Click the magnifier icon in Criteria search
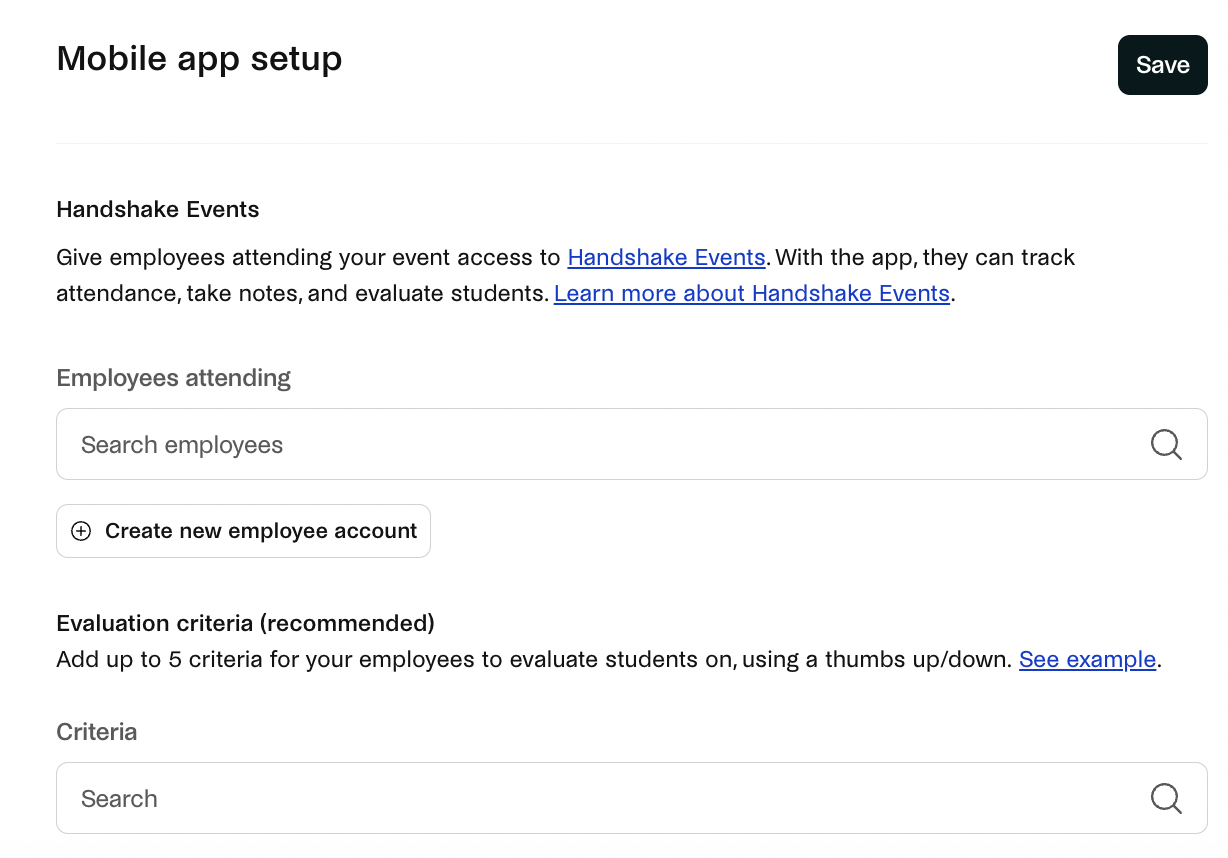Screen dimensions: 1228x858 [x=1166, y=798]
